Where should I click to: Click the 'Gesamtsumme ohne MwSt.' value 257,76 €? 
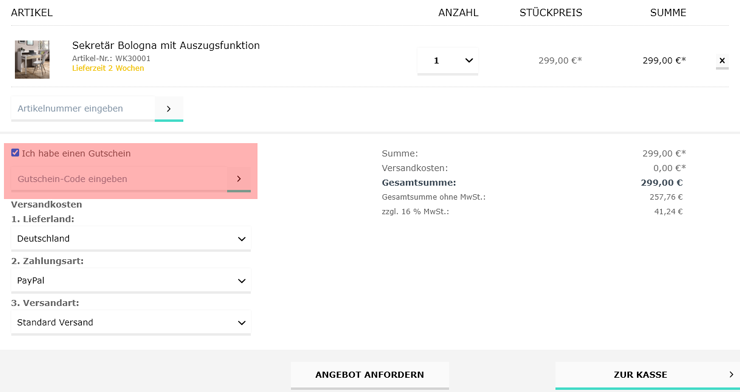pos(666,197)
